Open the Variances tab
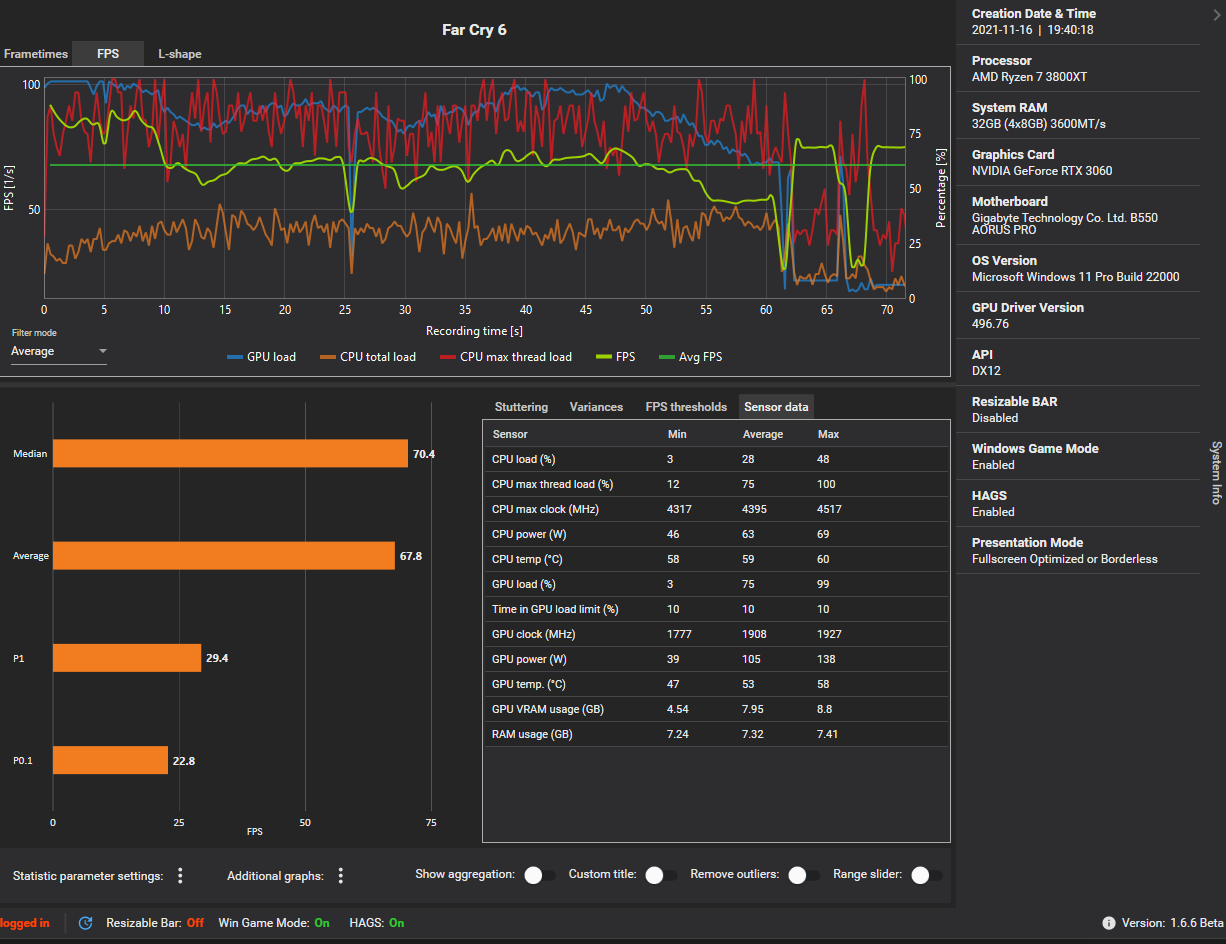Image resolution: width=1226 pixels, height=944 pixels. pos(596,407)
